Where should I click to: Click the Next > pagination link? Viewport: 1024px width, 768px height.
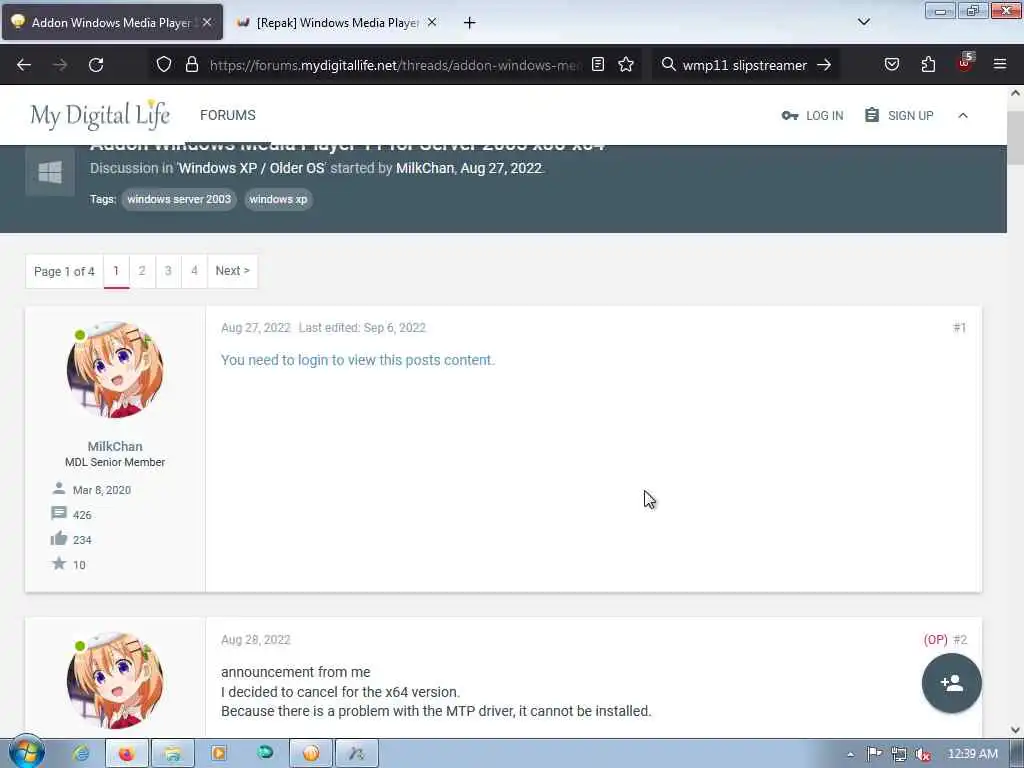(x=232, y=271)
